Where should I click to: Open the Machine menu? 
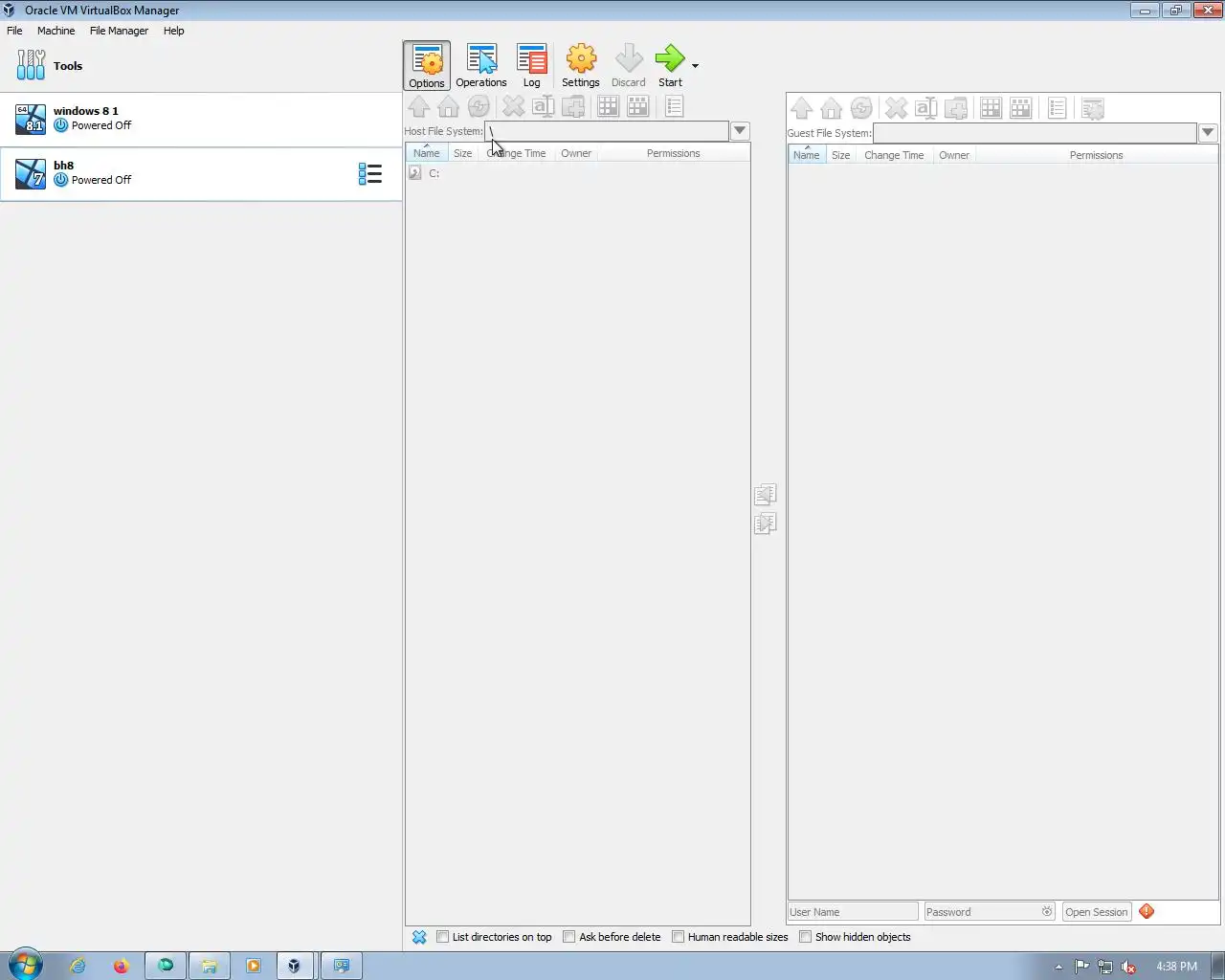click(x=56, y=31)
